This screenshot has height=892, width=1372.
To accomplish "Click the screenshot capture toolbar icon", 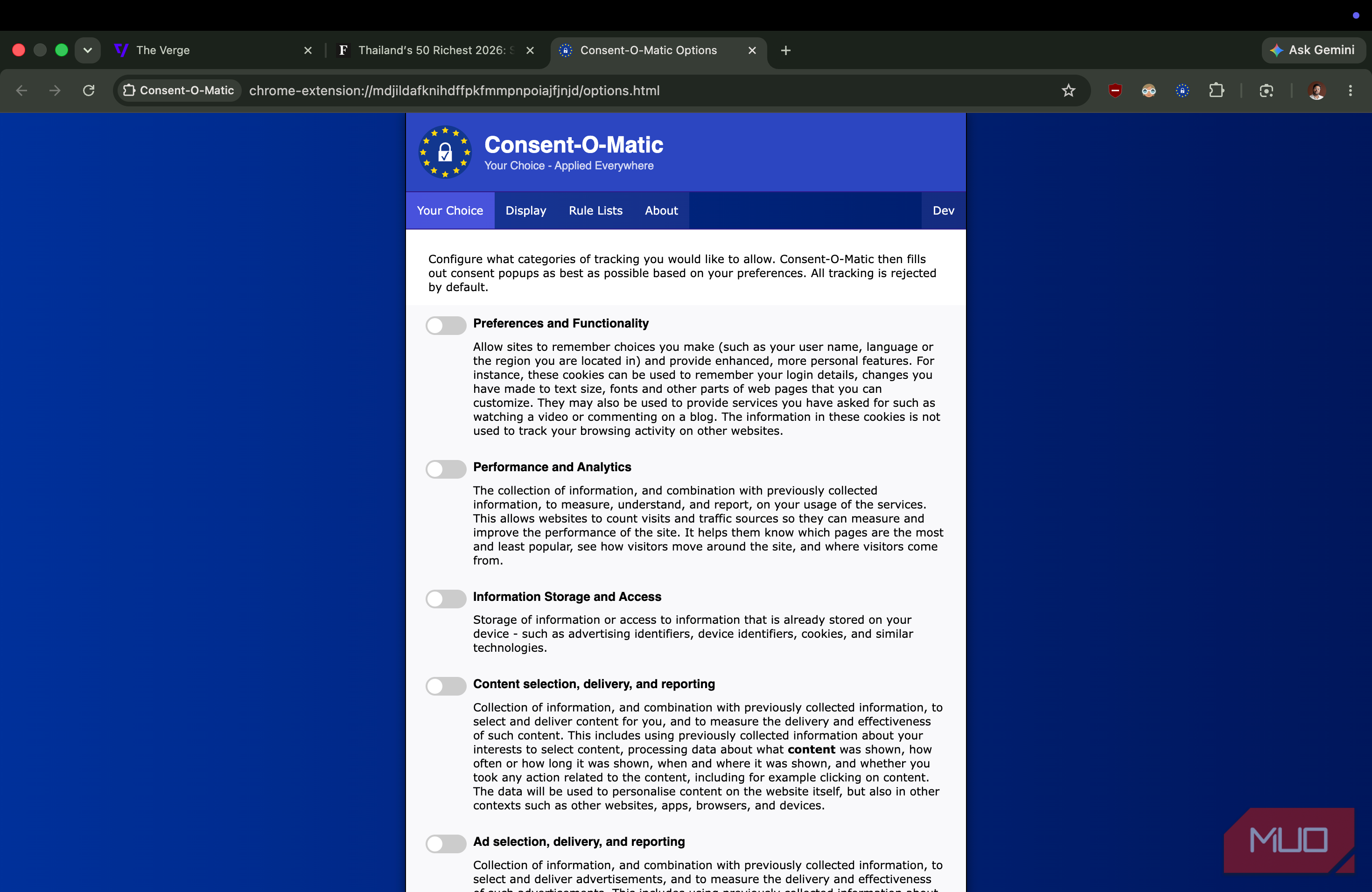I will click(1266, 91).
